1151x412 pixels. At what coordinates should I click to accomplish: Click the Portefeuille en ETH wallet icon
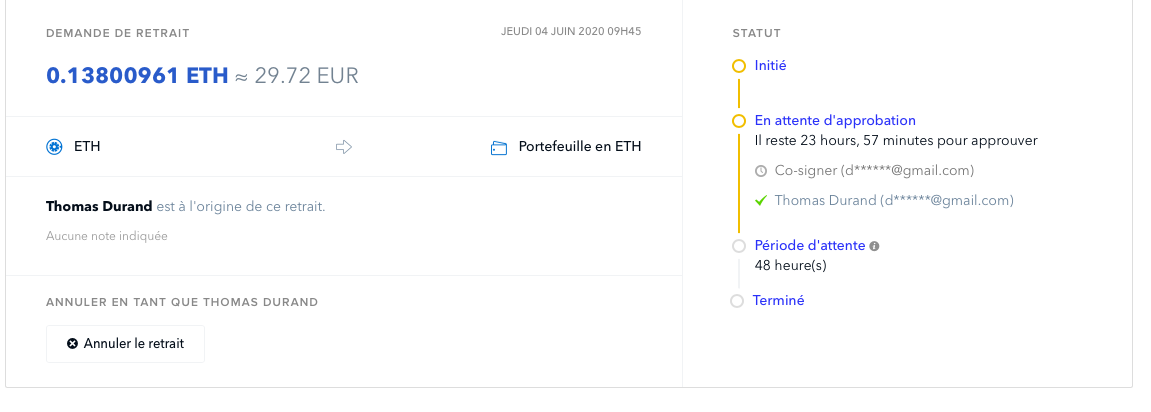point(500,147)
